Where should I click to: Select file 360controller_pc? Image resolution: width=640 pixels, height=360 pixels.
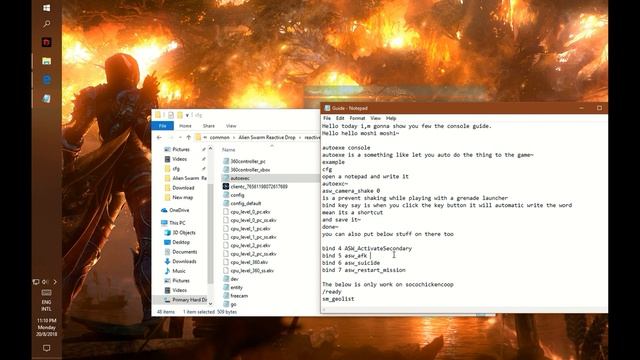click(248, 161)
